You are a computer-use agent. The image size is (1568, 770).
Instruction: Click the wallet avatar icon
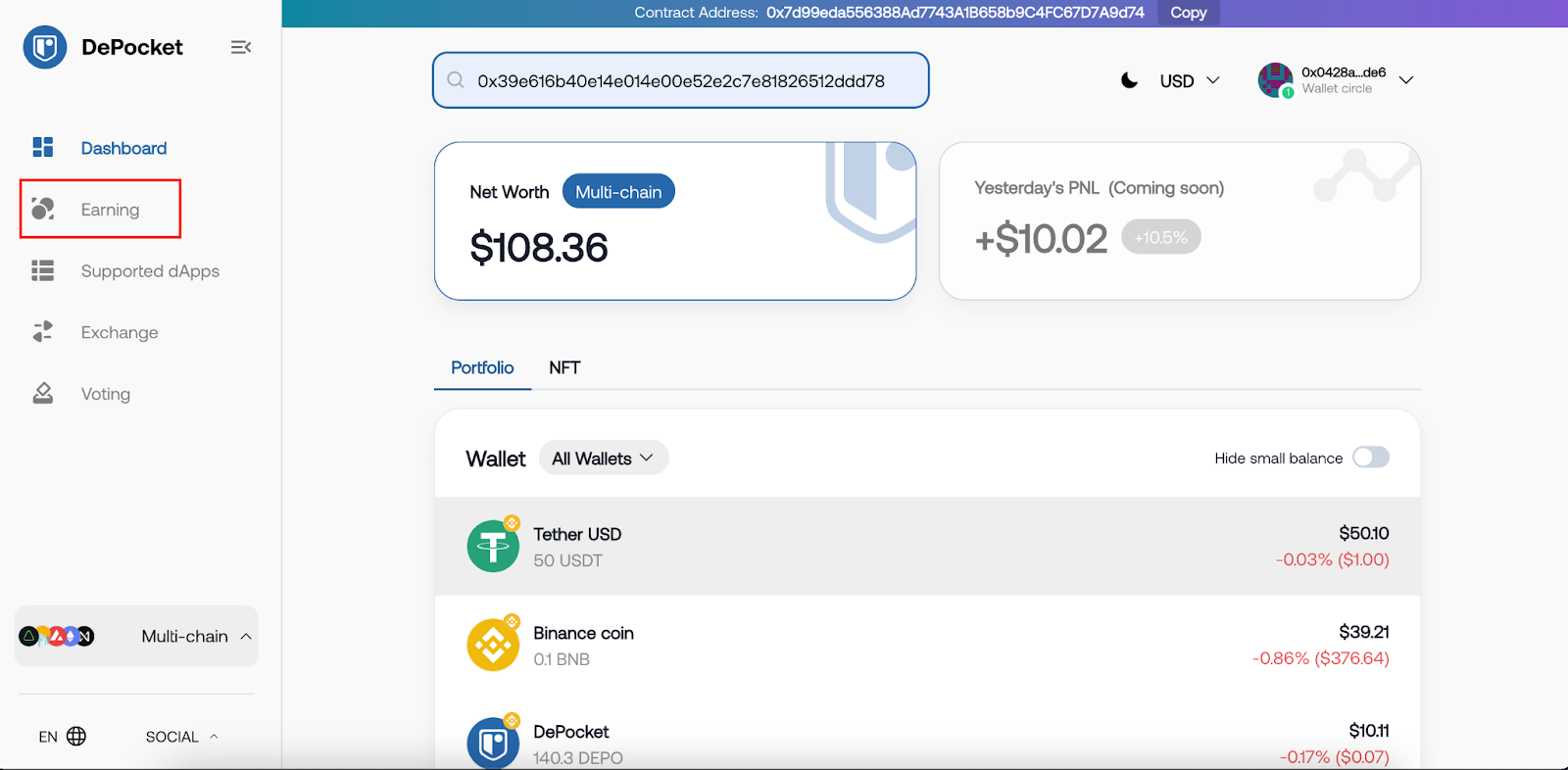pyautogui.click(x=1276, y=80)
